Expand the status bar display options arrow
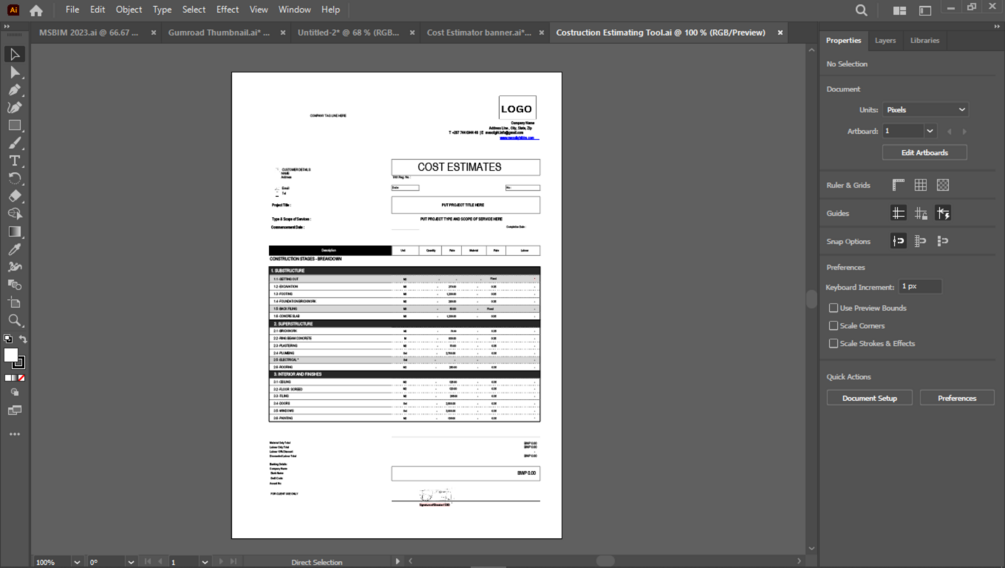This screenshot has width=1005, height=568. click(397, 562)
